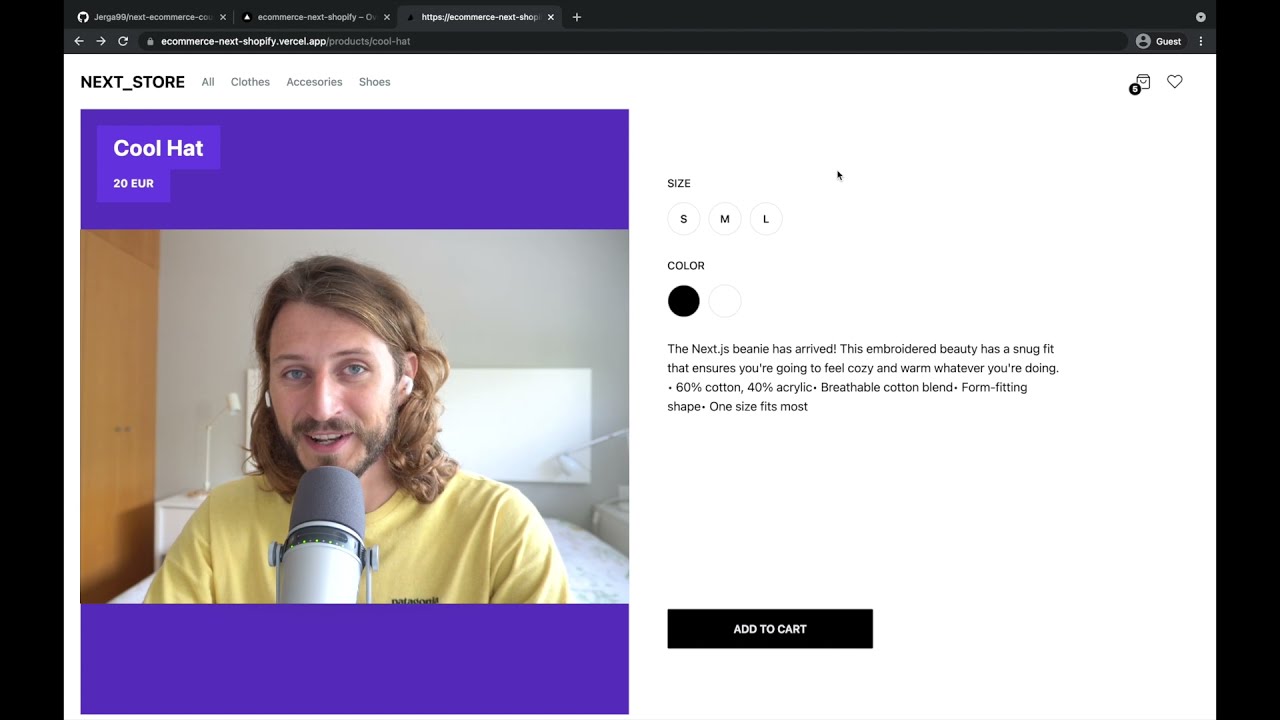Image resolution: width=1280 pixels, height=720 pixels.
Task: Go to NEXT_STORE home logo
Action: tap(133, 82)
